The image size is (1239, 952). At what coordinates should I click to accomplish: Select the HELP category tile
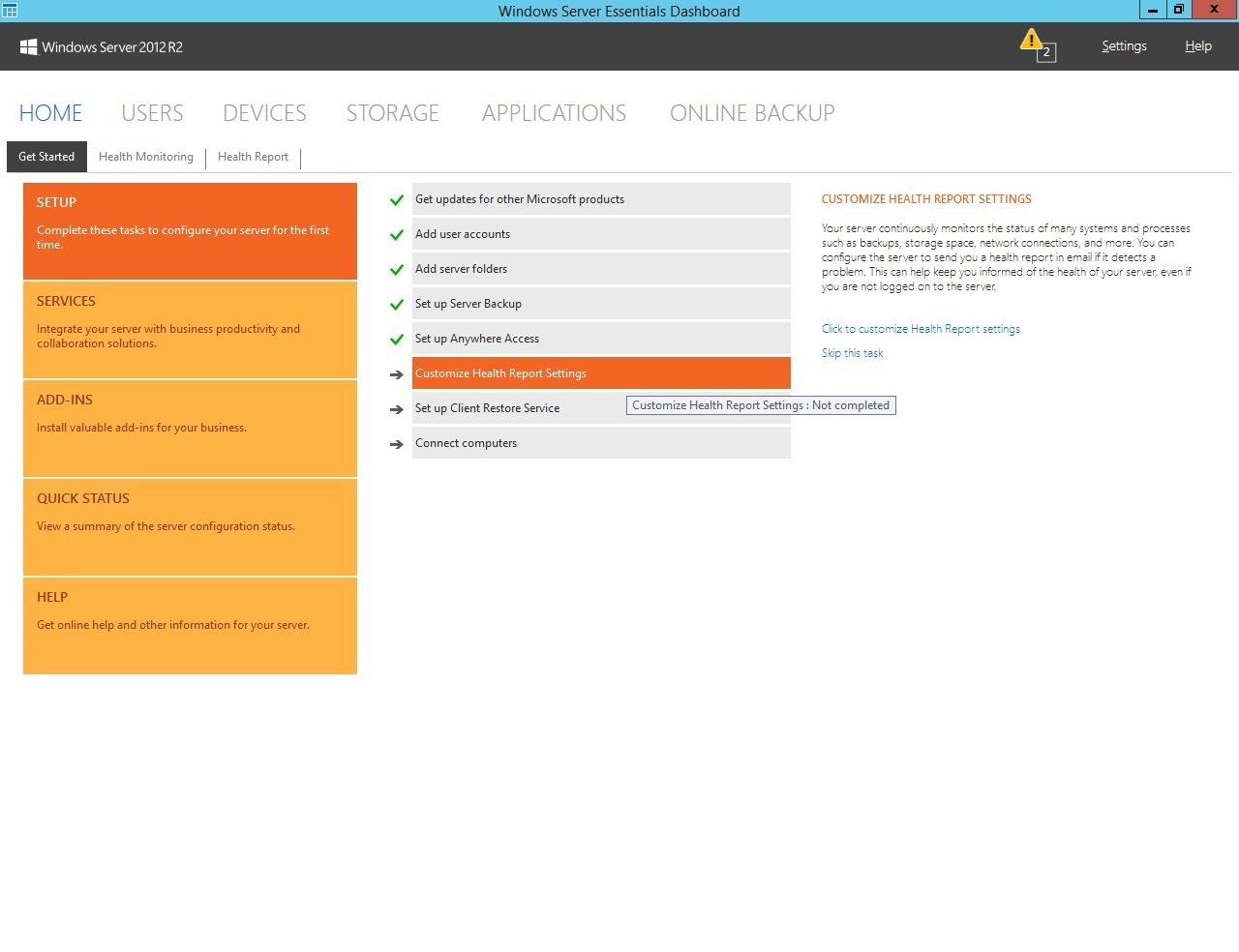[x=190, y=626]
